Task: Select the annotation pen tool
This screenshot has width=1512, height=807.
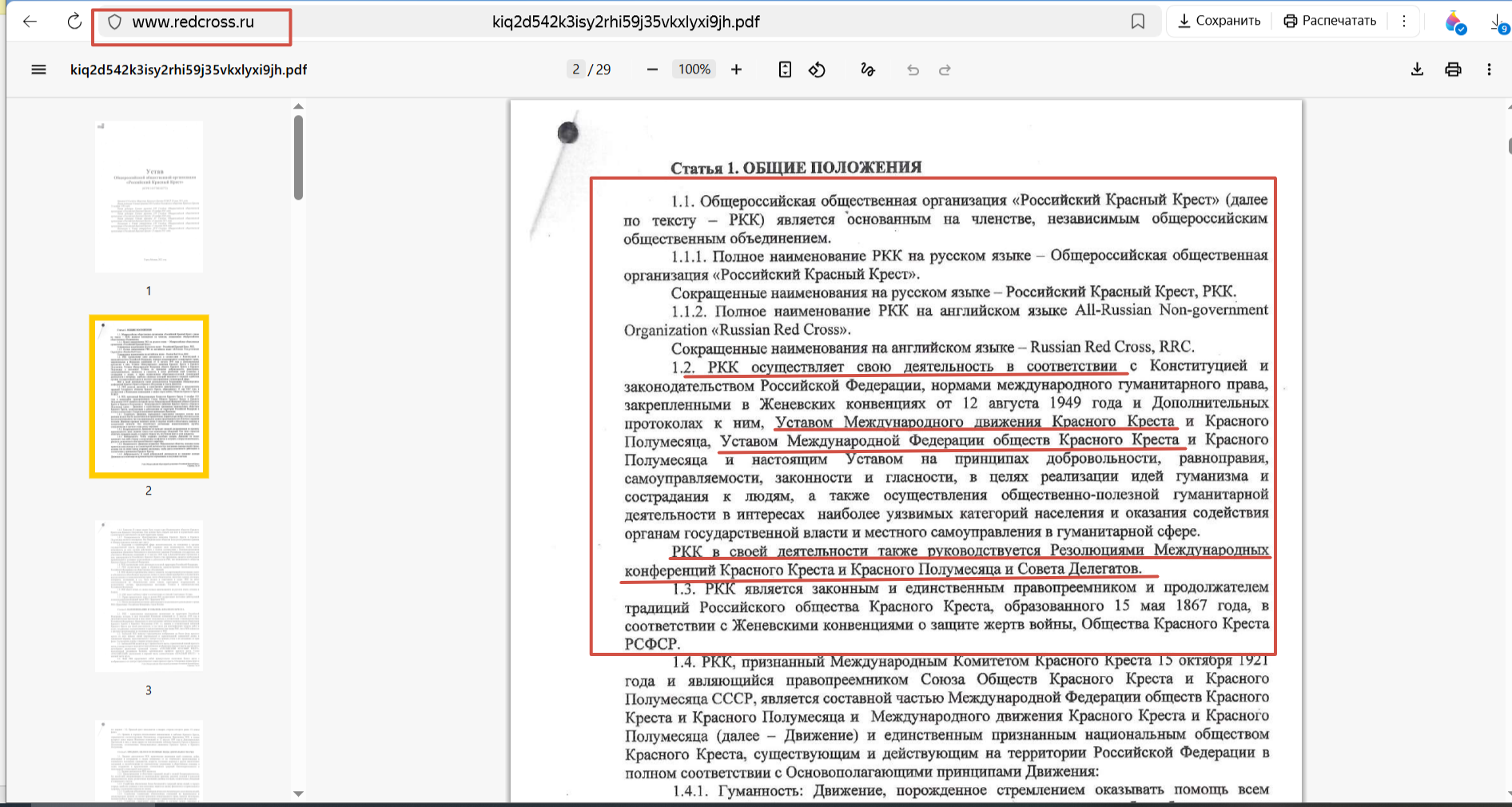Action: [x=869, y=70]
